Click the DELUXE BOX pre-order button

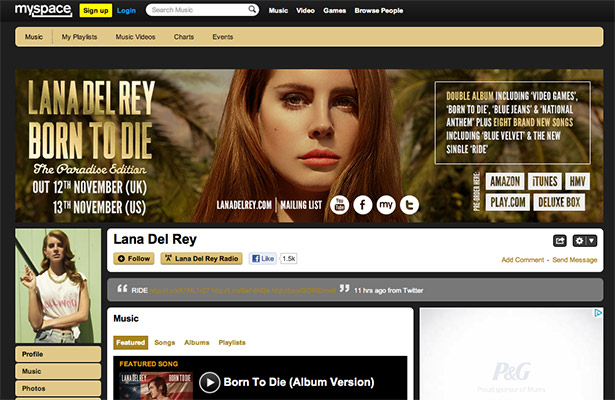[559, 202]
